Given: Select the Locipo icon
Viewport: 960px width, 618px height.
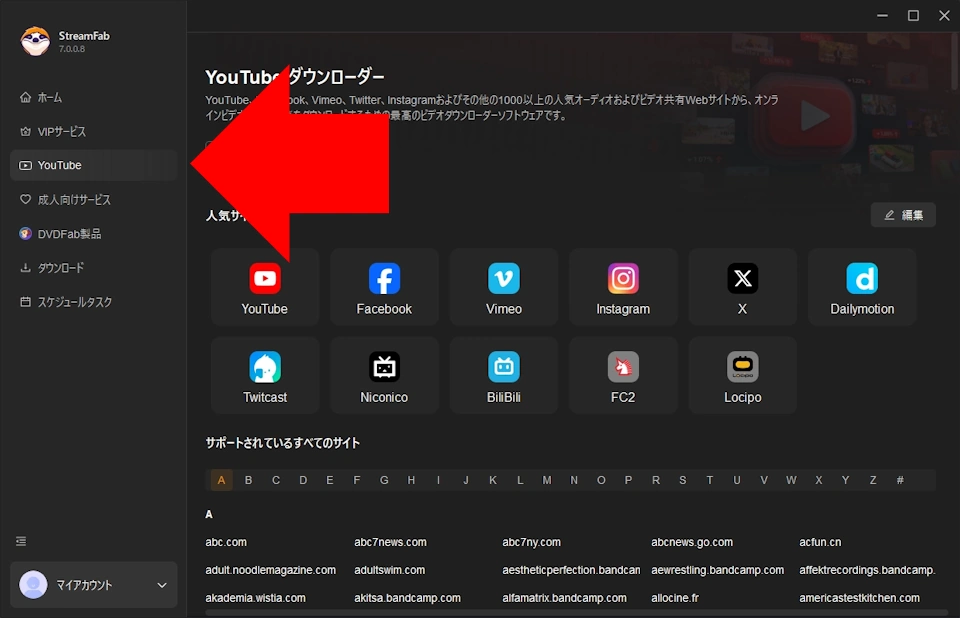Looking at the screenshot, I should [742, 375].
